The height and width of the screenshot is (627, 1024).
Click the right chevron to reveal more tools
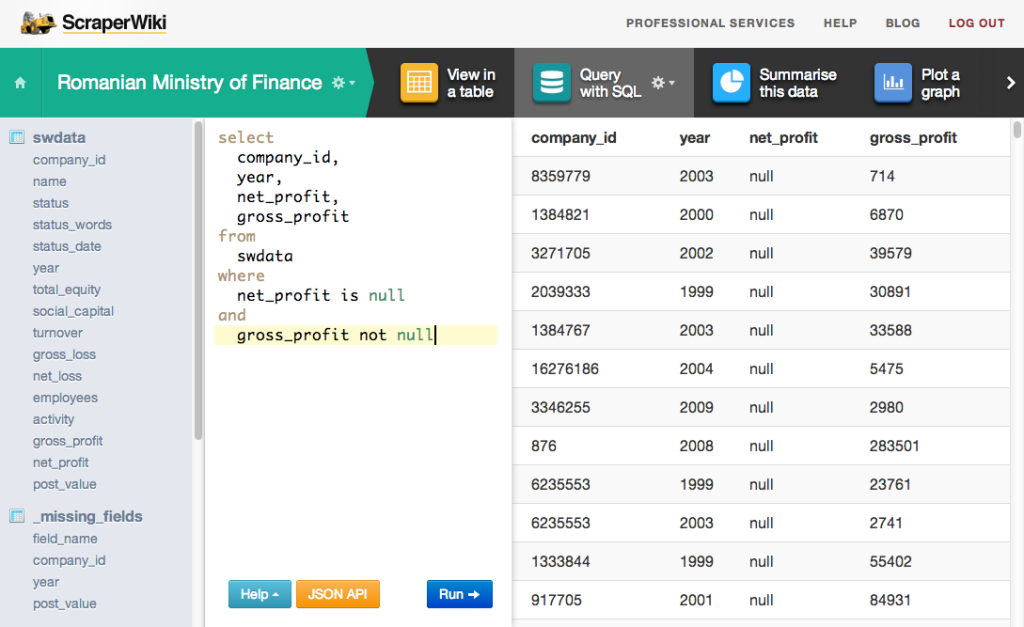pyautogui.click(x=1011, y=83)
